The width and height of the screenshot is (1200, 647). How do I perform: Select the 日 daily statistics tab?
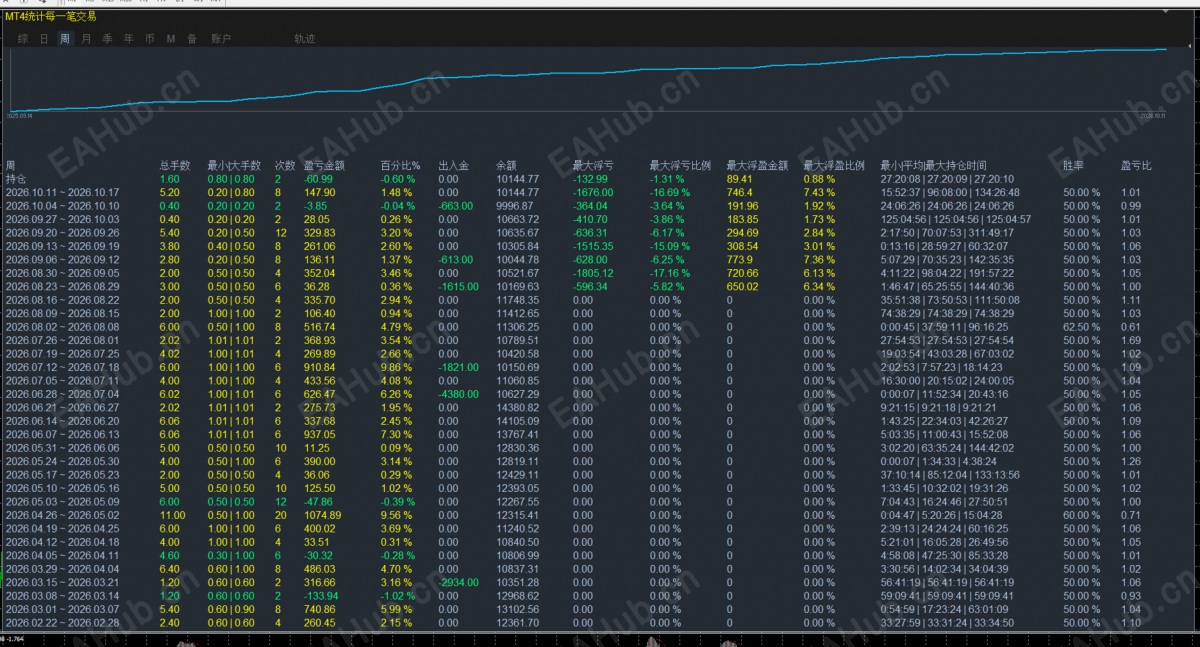(x=43, y=39)
